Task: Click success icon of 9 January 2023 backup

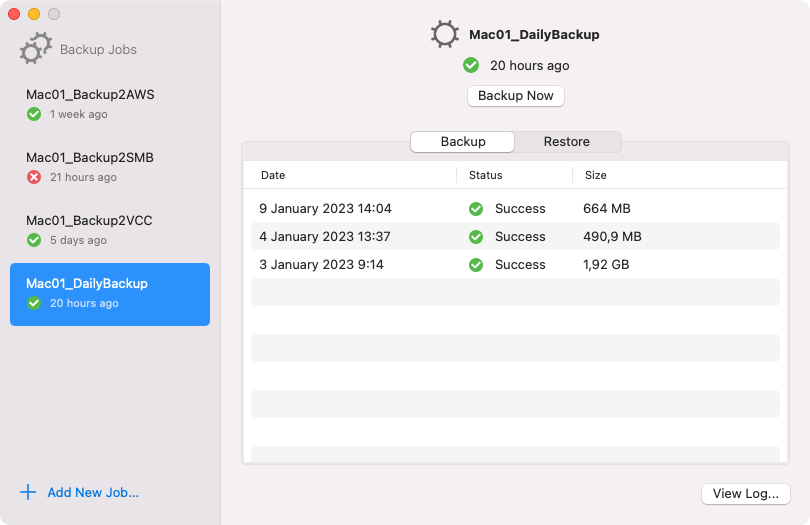Action: [476, 209]
